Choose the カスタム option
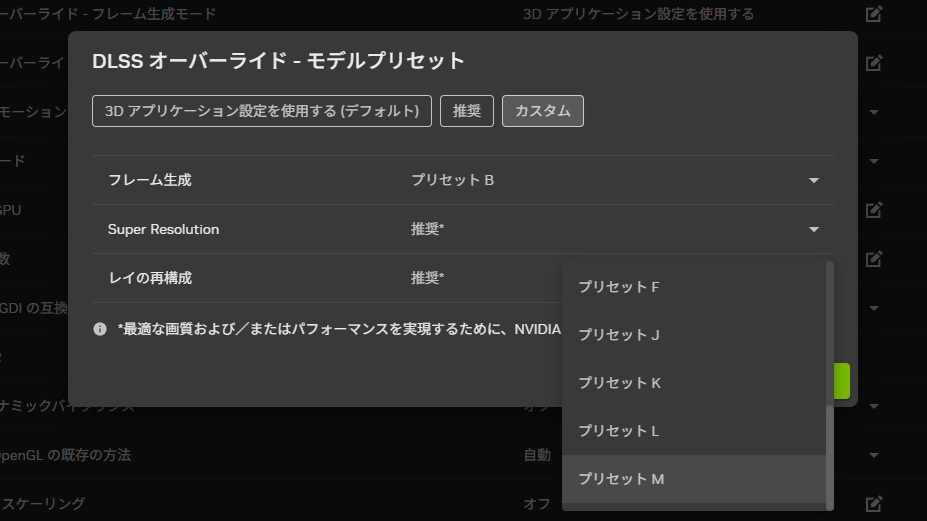 (542, 111)
